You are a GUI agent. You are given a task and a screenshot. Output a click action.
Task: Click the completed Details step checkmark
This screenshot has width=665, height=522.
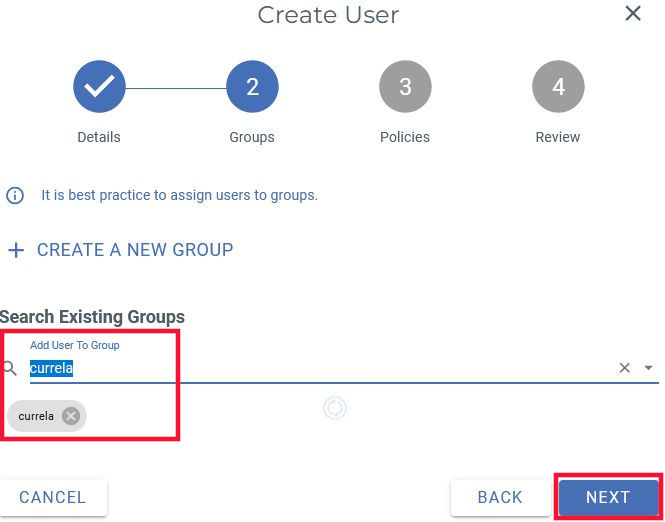click(x=99, y=87)
